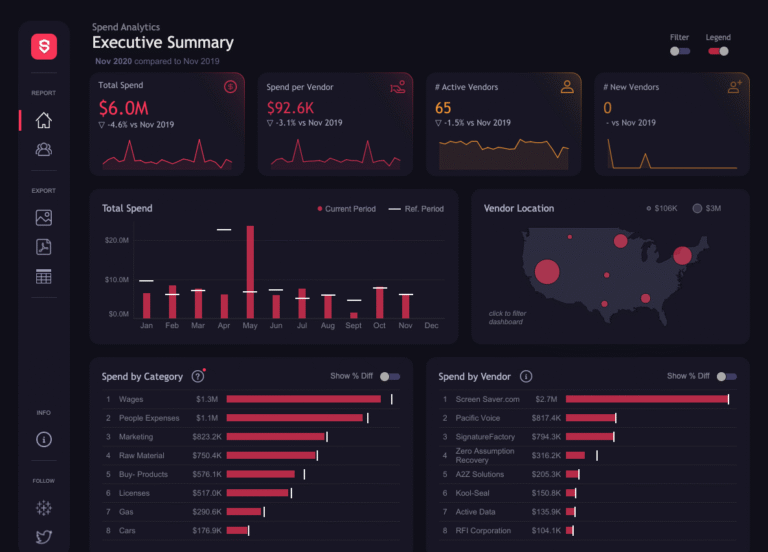This screenshot has height=552, width=768.
Task: Select the Licenses category row
Action: [250, 493]
